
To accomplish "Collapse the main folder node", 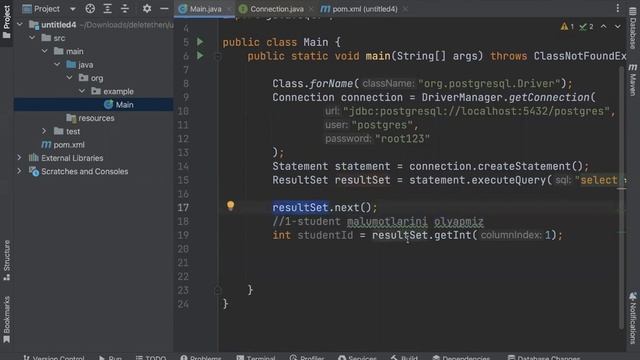I will pos(44,51).
